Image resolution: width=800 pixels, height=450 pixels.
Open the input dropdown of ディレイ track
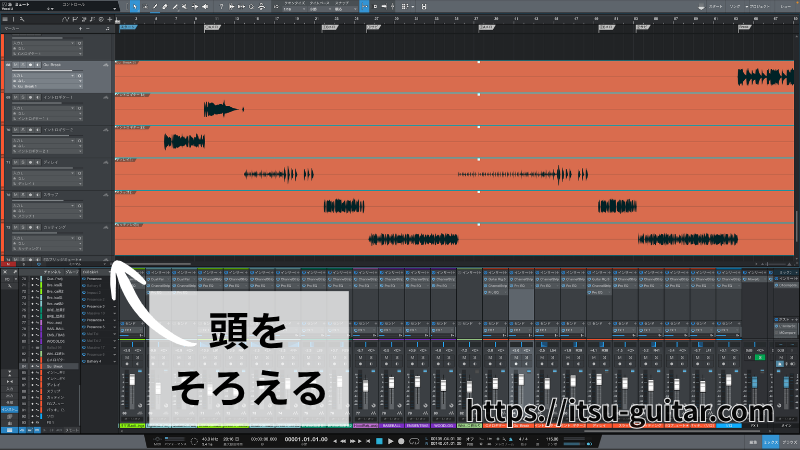click(x=44, y=173)
